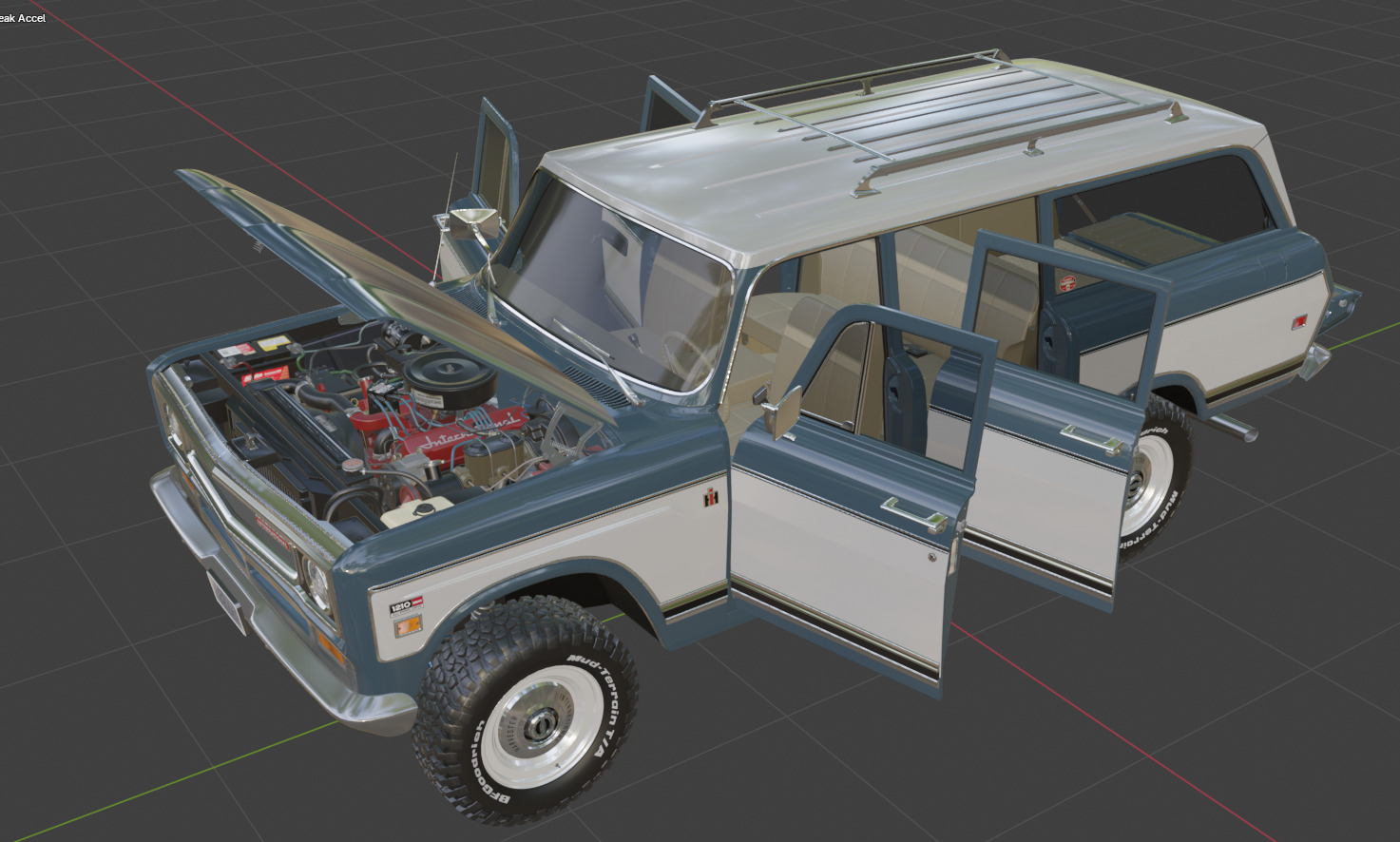1400x842 pixels.
Task: Select the 1210 badge on the fender
Action: tap(407, 604)
